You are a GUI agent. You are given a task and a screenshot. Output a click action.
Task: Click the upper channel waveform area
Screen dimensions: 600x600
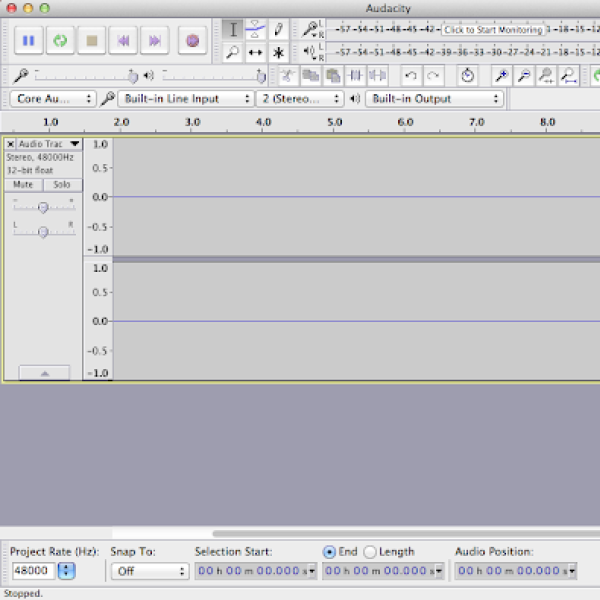[x=356, y=197]
